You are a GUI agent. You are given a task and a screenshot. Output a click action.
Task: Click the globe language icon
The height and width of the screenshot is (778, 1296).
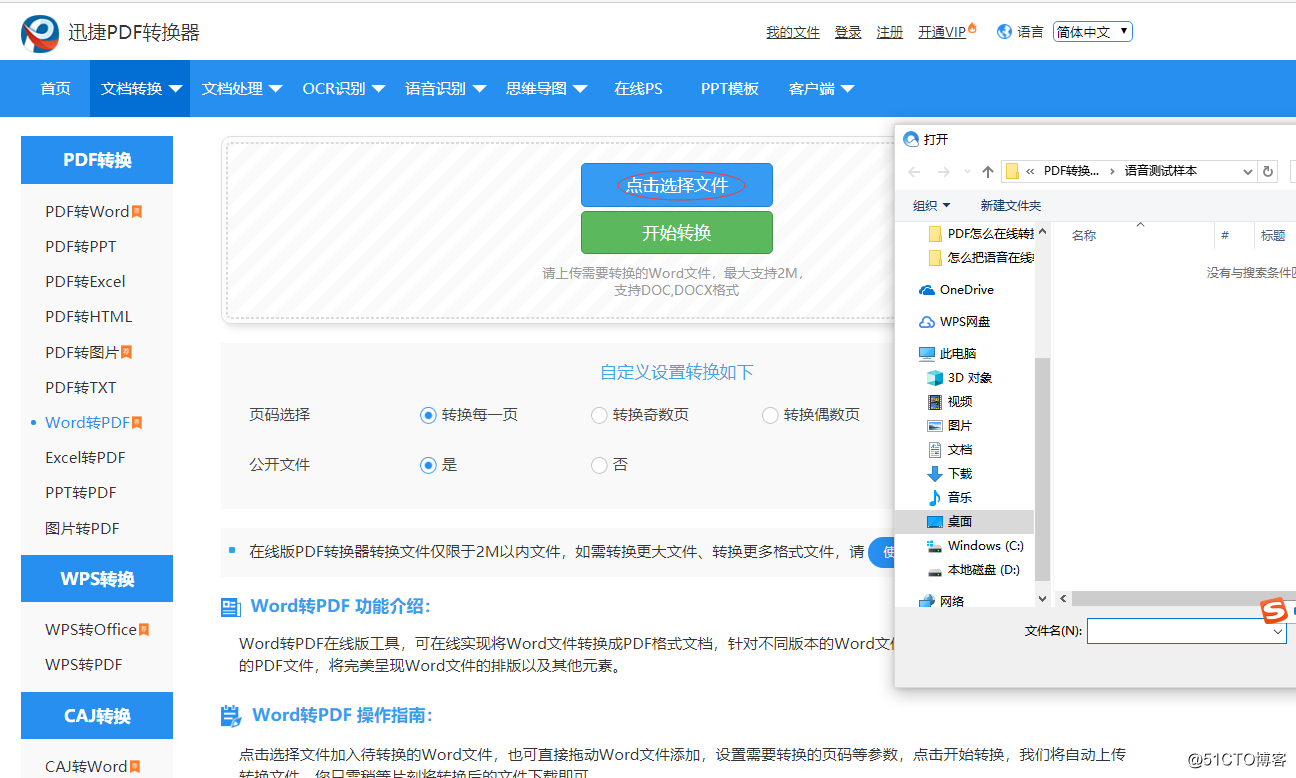pos(1004,32)
